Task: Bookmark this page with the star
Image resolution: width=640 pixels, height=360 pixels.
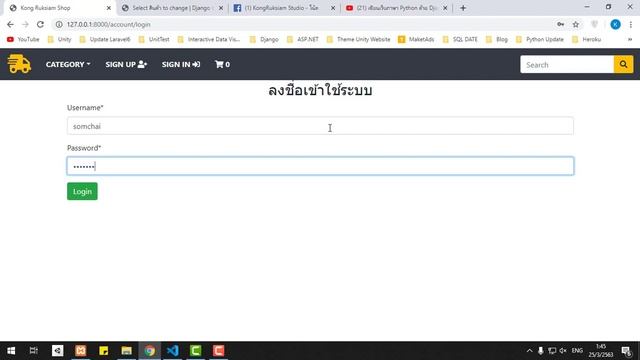Action: click(x=576, y=24)
